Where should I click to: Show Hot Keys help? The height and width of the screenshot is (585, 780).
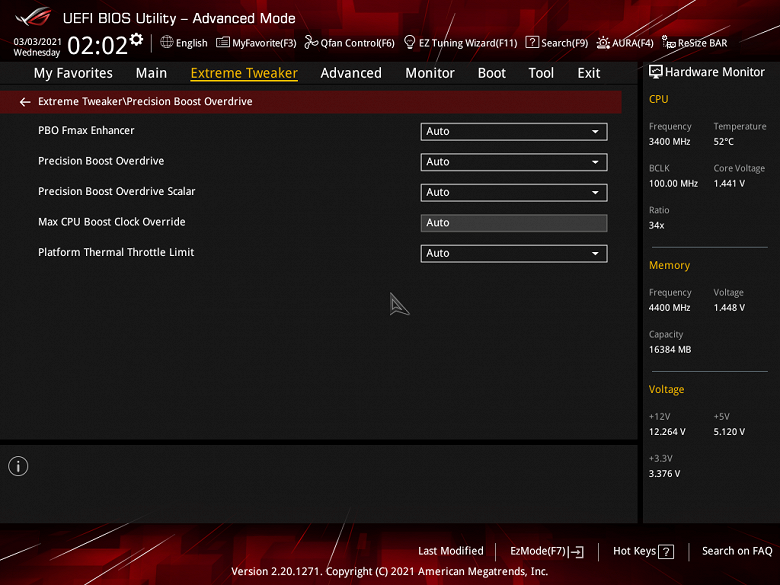643,551
